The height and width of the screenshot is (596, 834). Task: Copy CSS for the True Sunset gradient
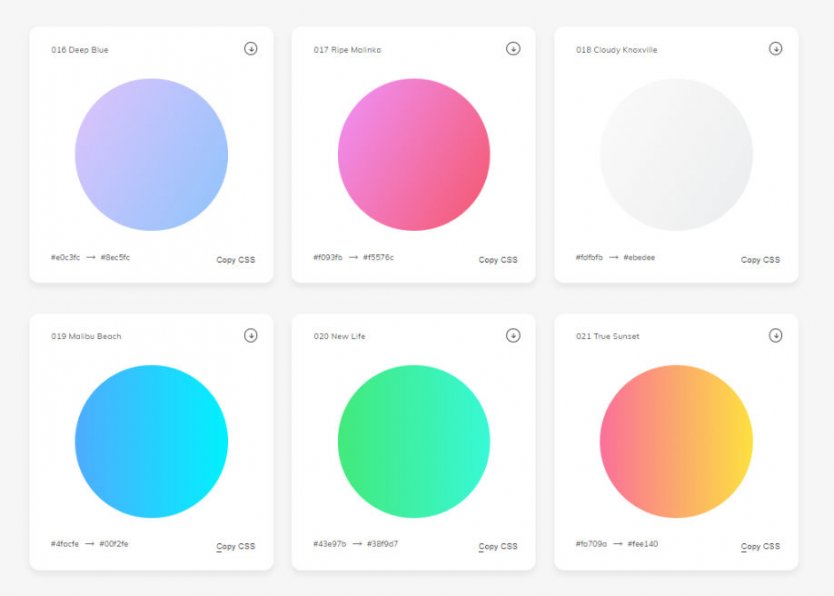(762, 546)
